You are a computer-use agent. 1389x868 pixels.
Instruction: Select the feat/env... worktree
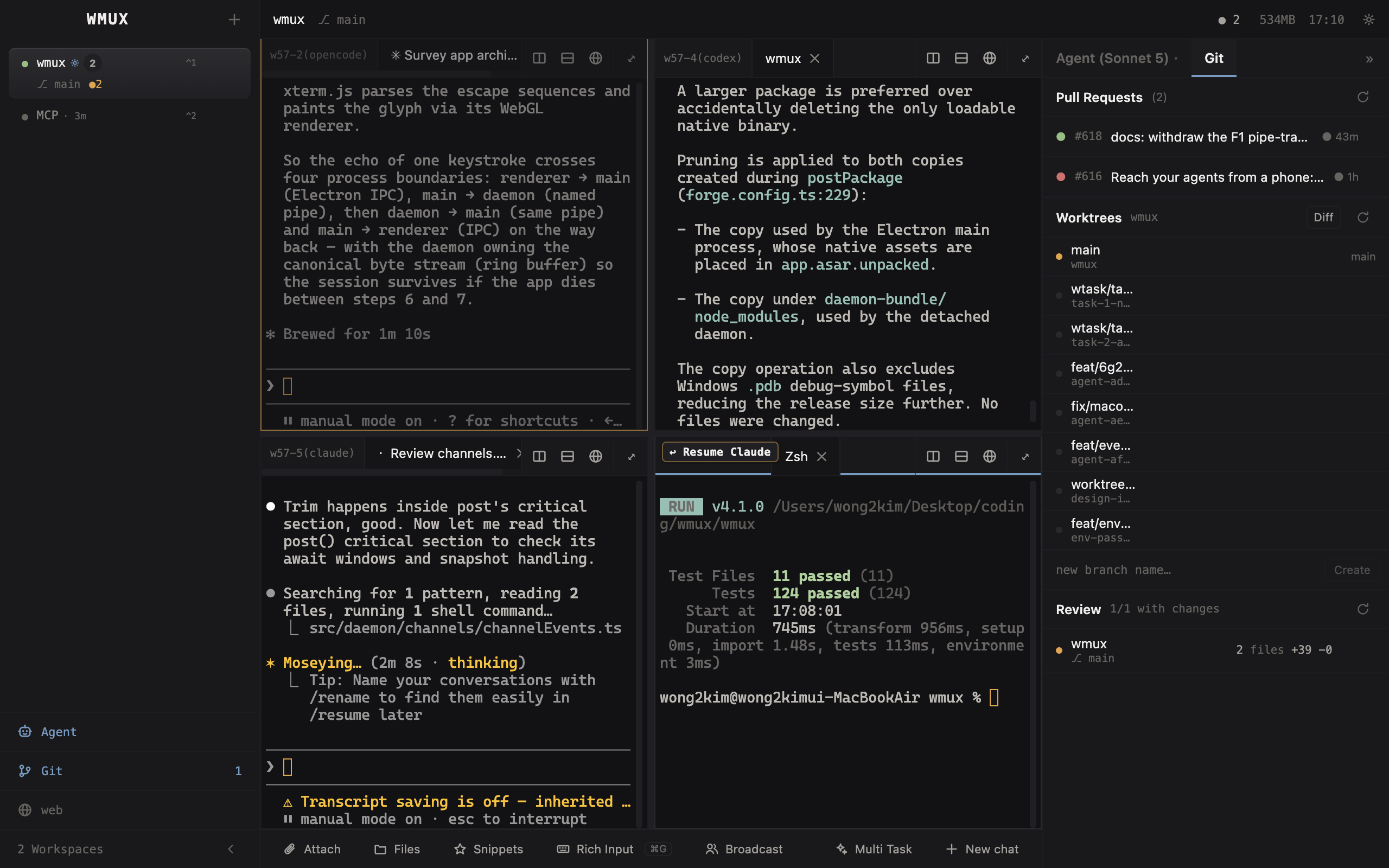coord(1216,530)
